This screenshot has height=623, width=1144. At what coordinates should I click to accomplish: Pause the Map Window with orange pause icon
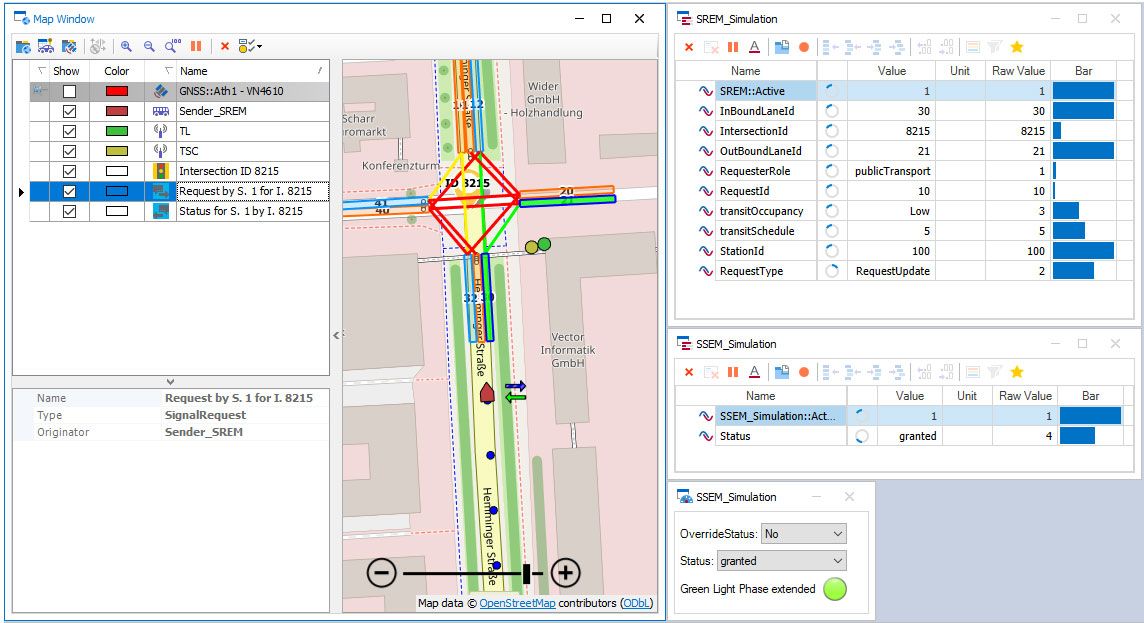(196, 47)
